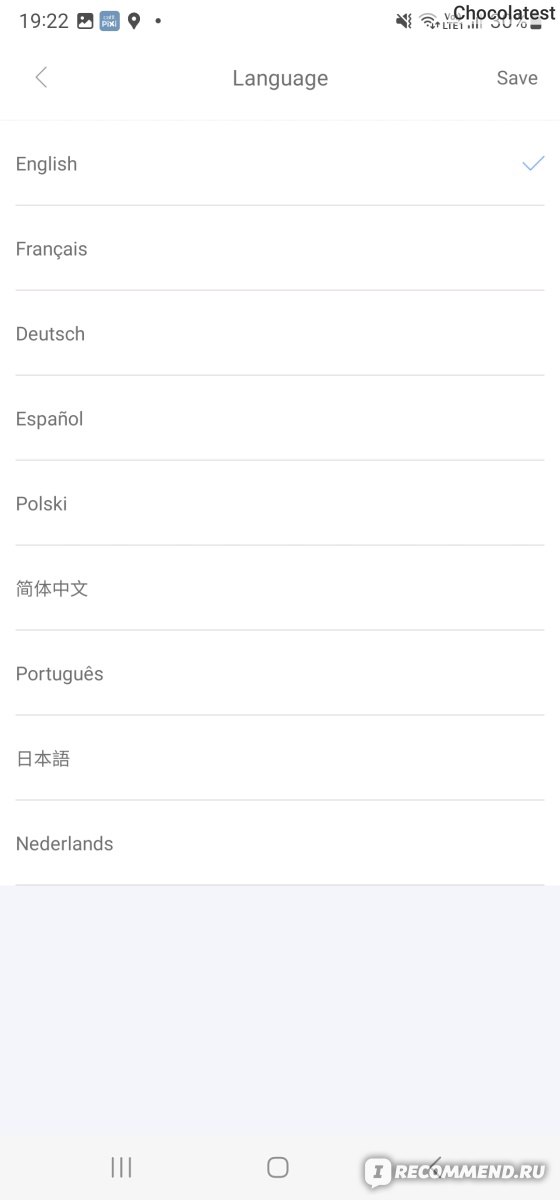Select Français language option
Viewport: 560px width, 1200px height.
(280, 249)
